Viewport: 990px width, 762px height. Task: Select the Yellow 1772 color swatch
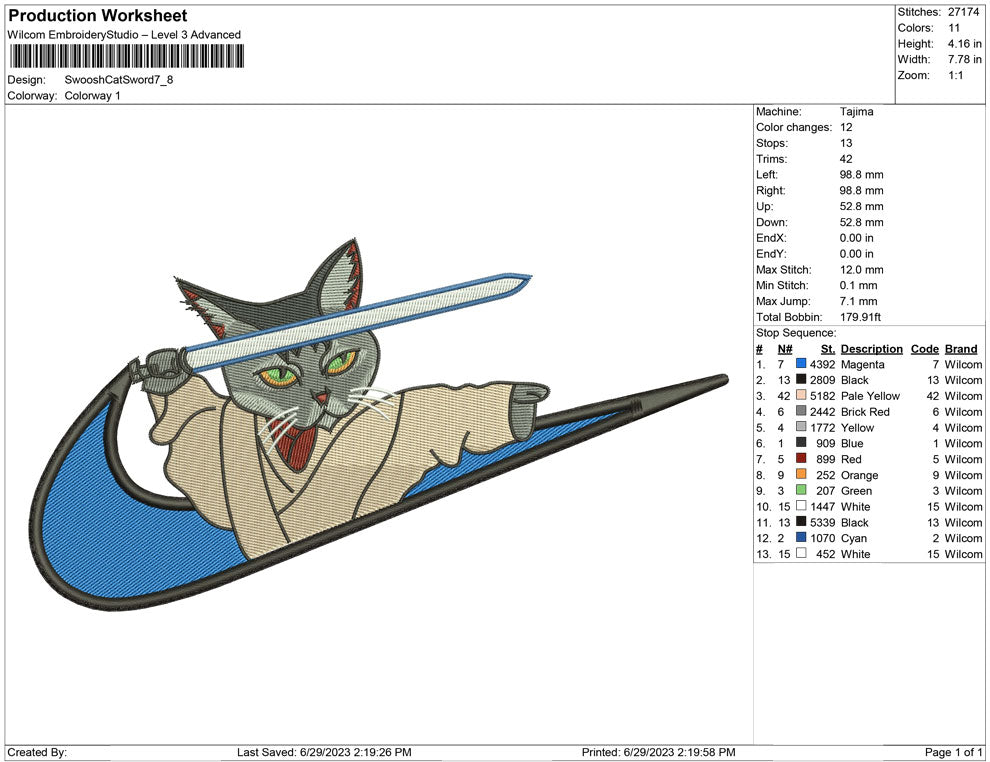(801, 427)
